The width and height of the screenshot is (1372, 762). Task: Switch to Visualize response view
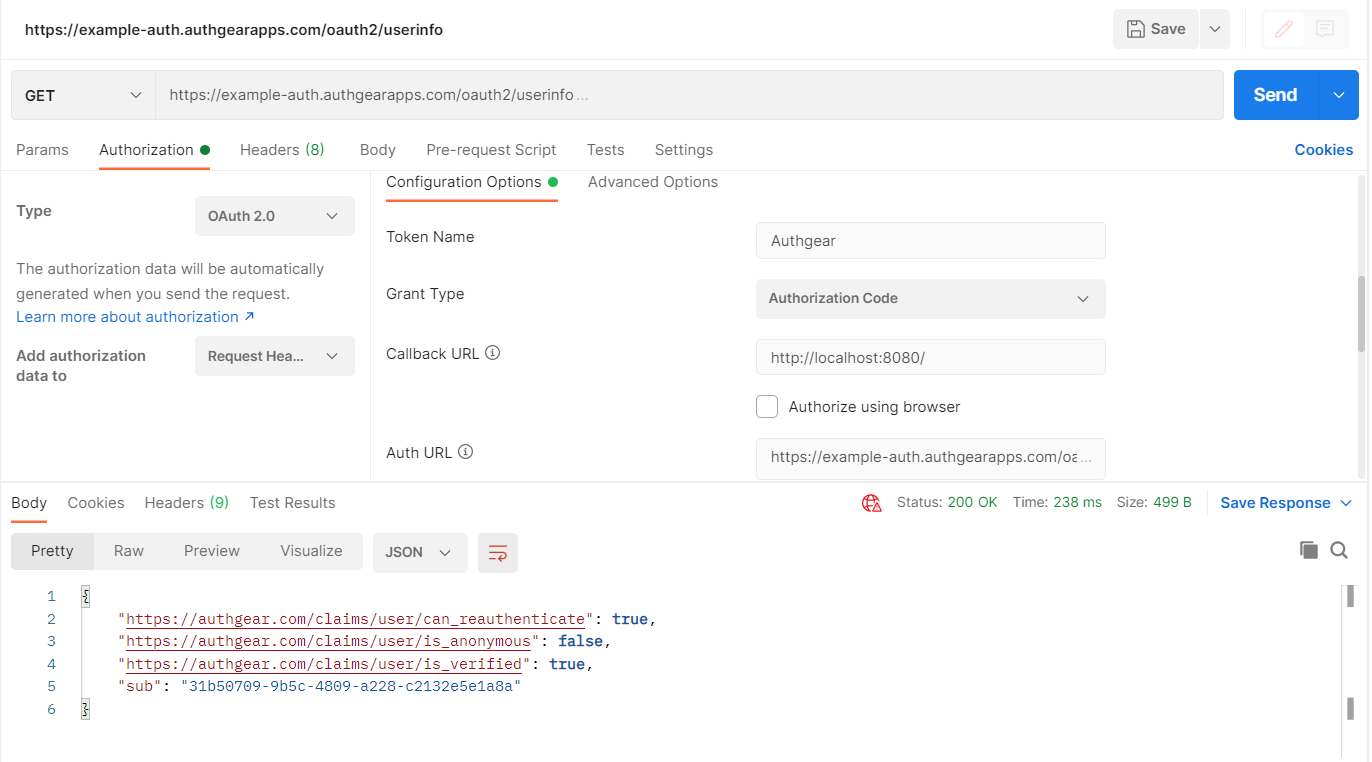click(x=311, y=551)
